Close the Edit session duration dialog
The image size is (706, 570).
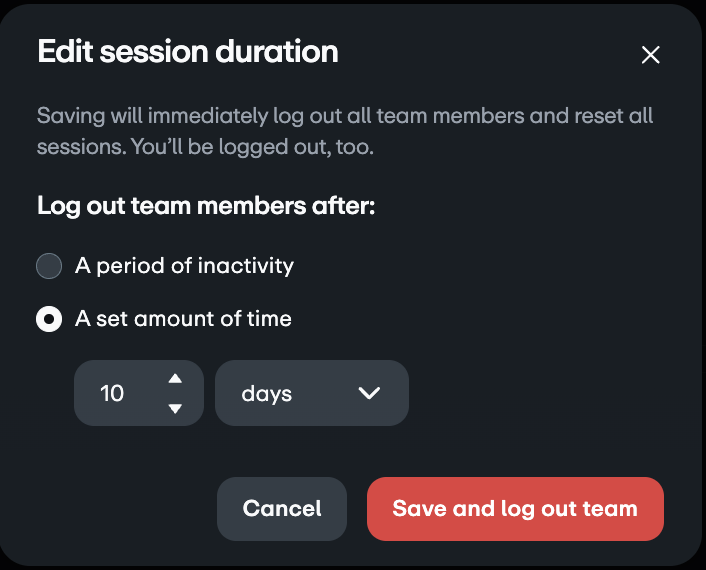[x=650, y=55]
